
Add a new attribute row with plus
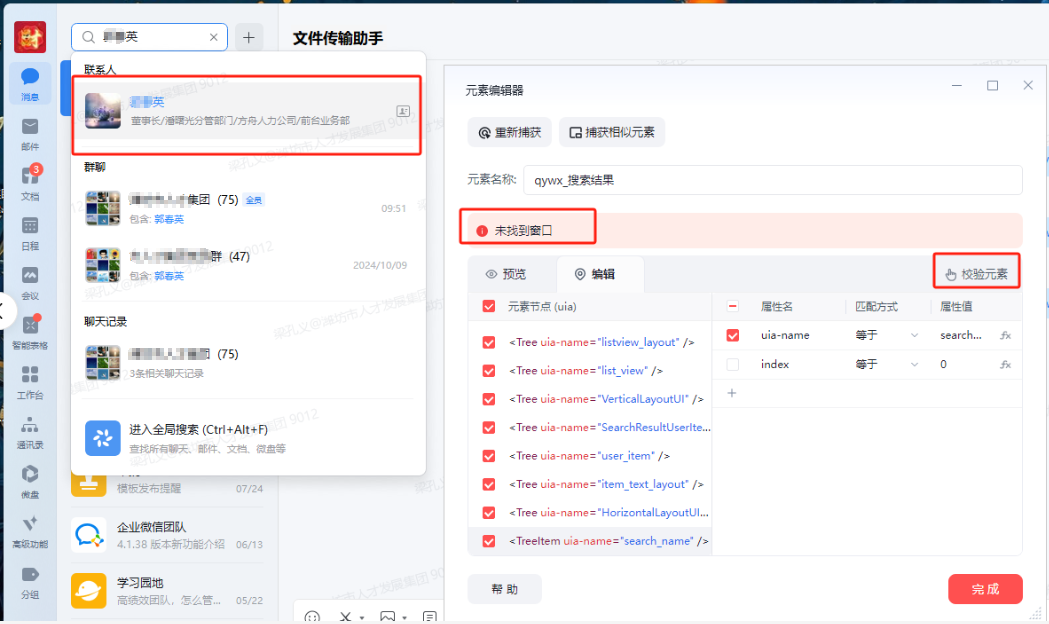tap(732, 393)
